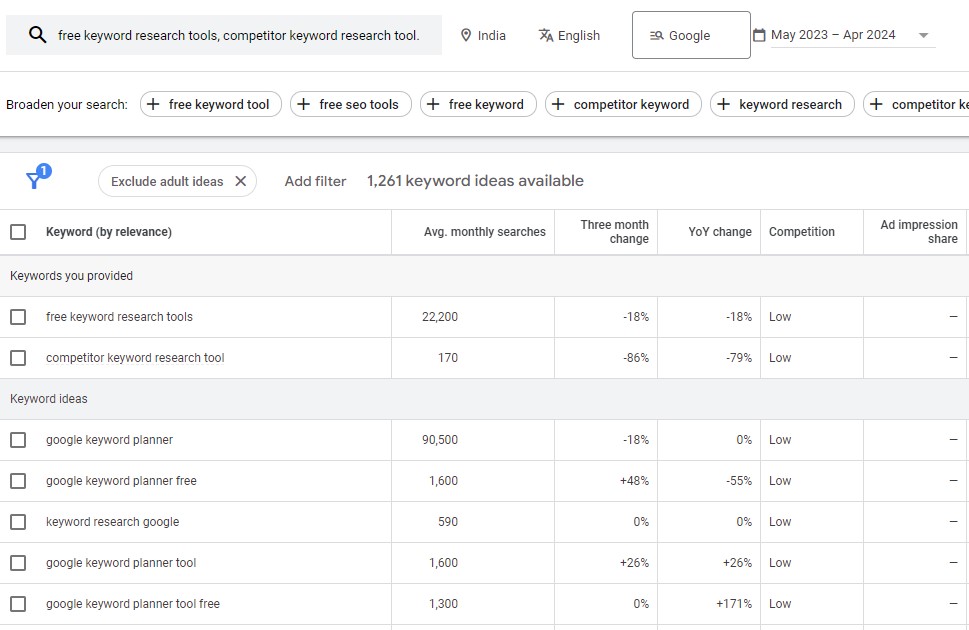Click the 'Keywords you provided' section header

point(71,276)
